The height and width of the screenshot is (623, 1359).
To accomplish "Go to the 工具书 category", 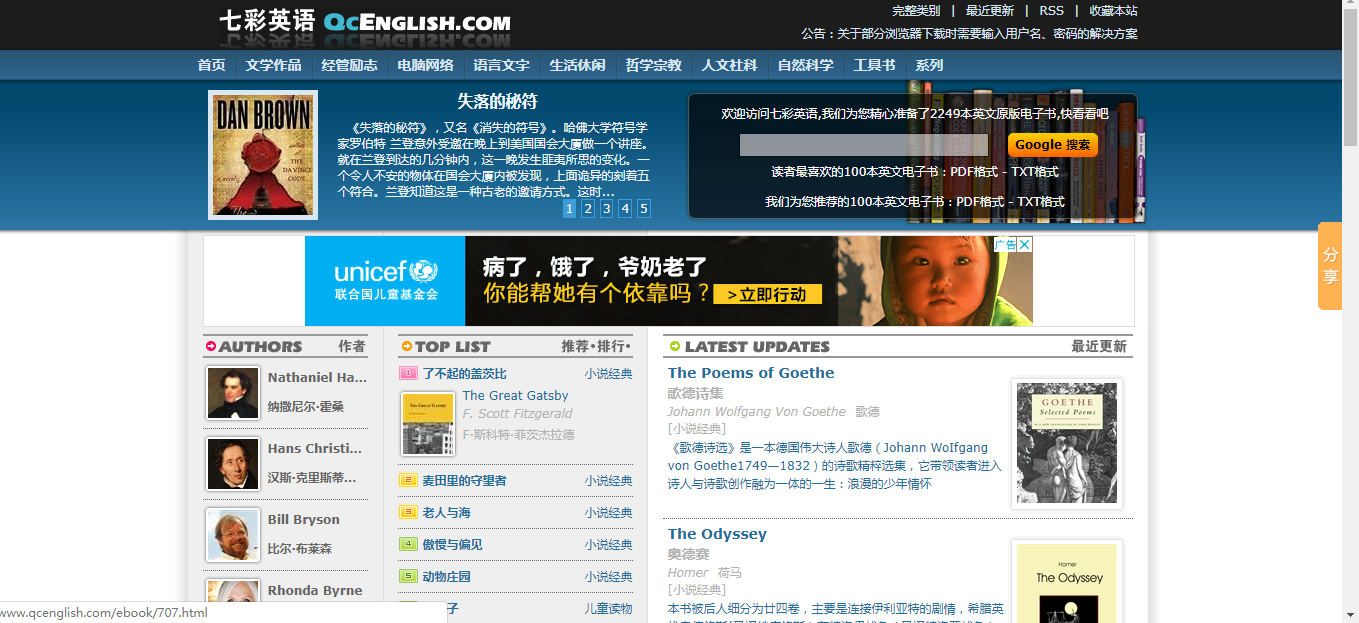I will coord(875,65).
